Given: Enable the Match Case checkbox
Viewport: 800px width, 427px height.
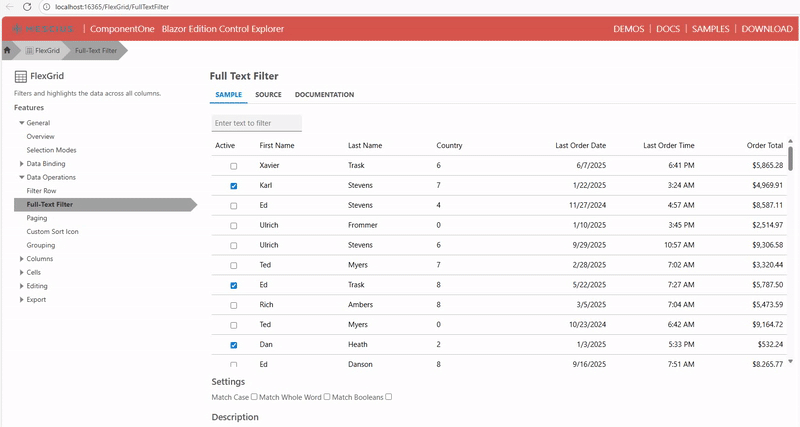Looking at the screenshot, I should pos(254,397).
